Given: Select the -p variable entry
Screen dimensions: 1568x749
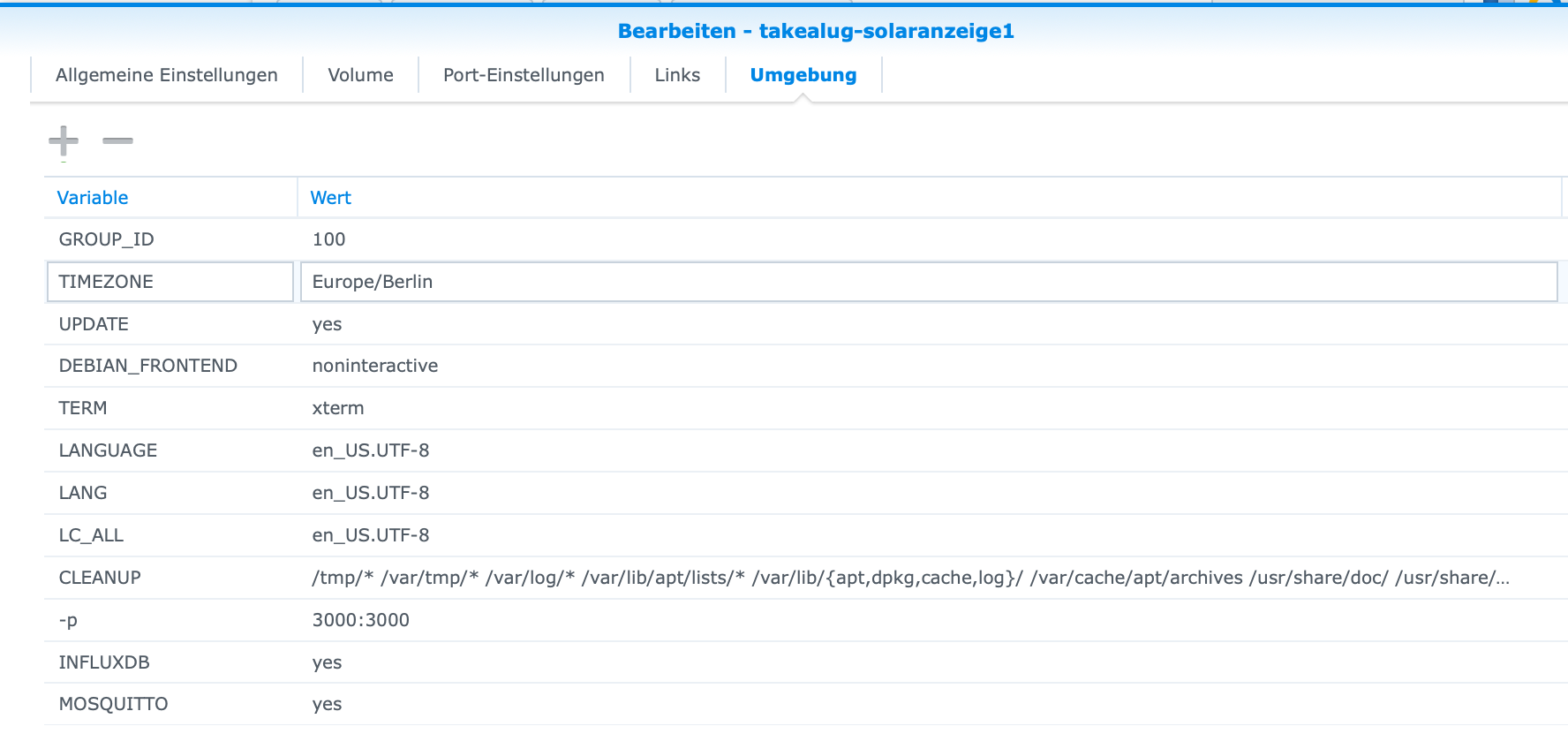Looking at the screenshot, I should pos(68,620).
